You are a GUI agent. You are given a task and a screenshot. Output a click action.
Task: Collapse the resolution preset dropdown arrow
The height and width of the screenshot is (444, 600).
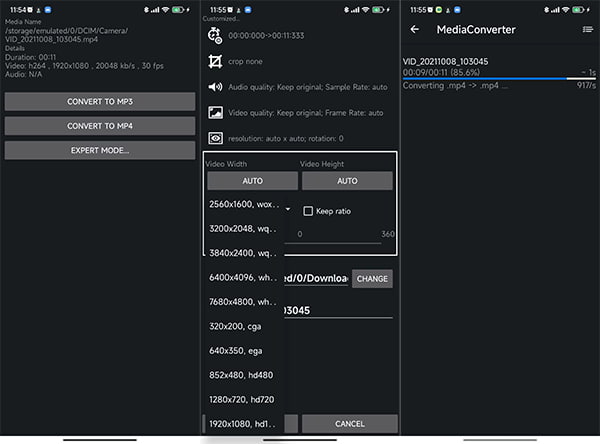pos(288,209)
